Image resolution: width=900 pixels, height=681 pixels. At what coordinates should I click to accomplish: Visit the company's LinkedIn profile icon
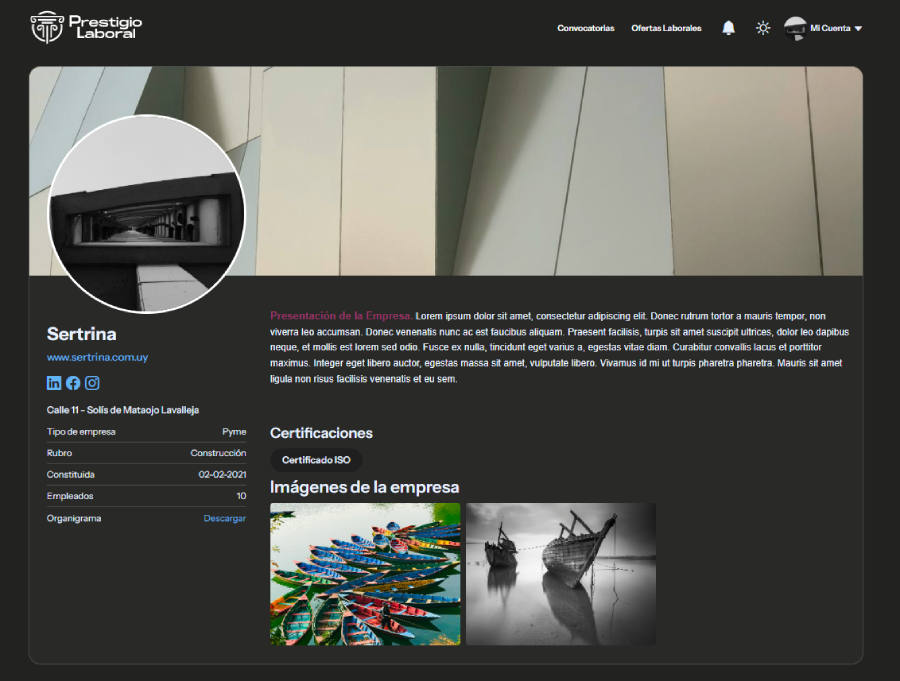(x=54, y=383)
